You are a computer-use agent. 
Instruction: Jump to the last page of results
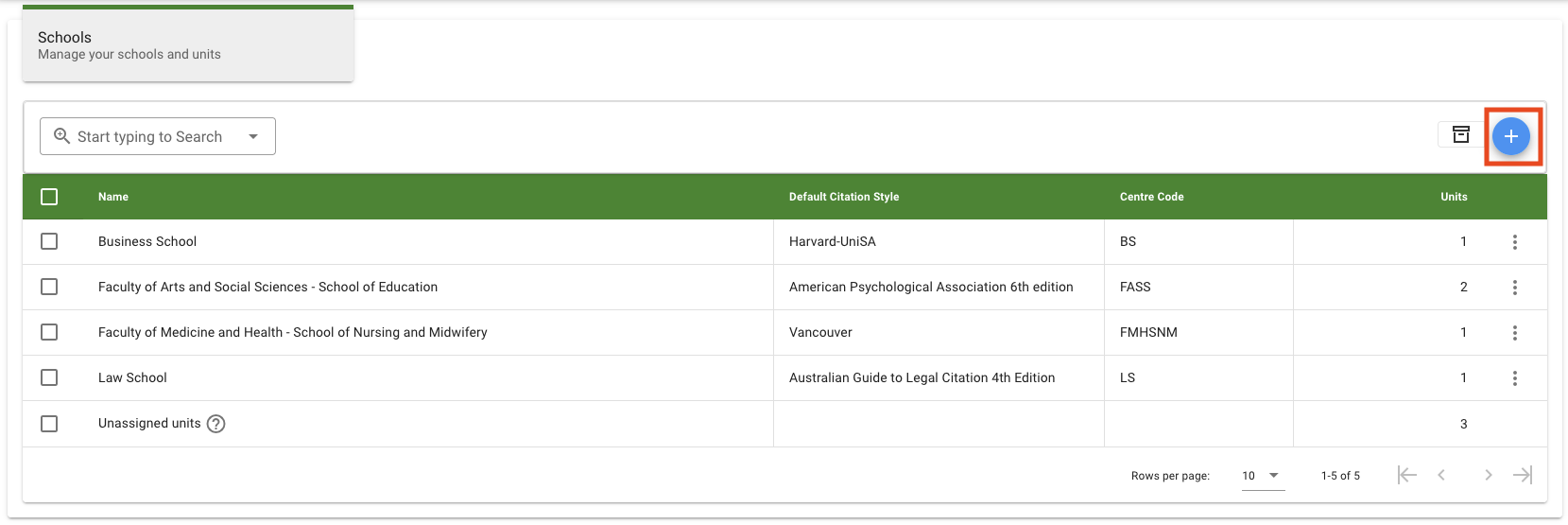pyautogui.click(x=1522, y=475)
